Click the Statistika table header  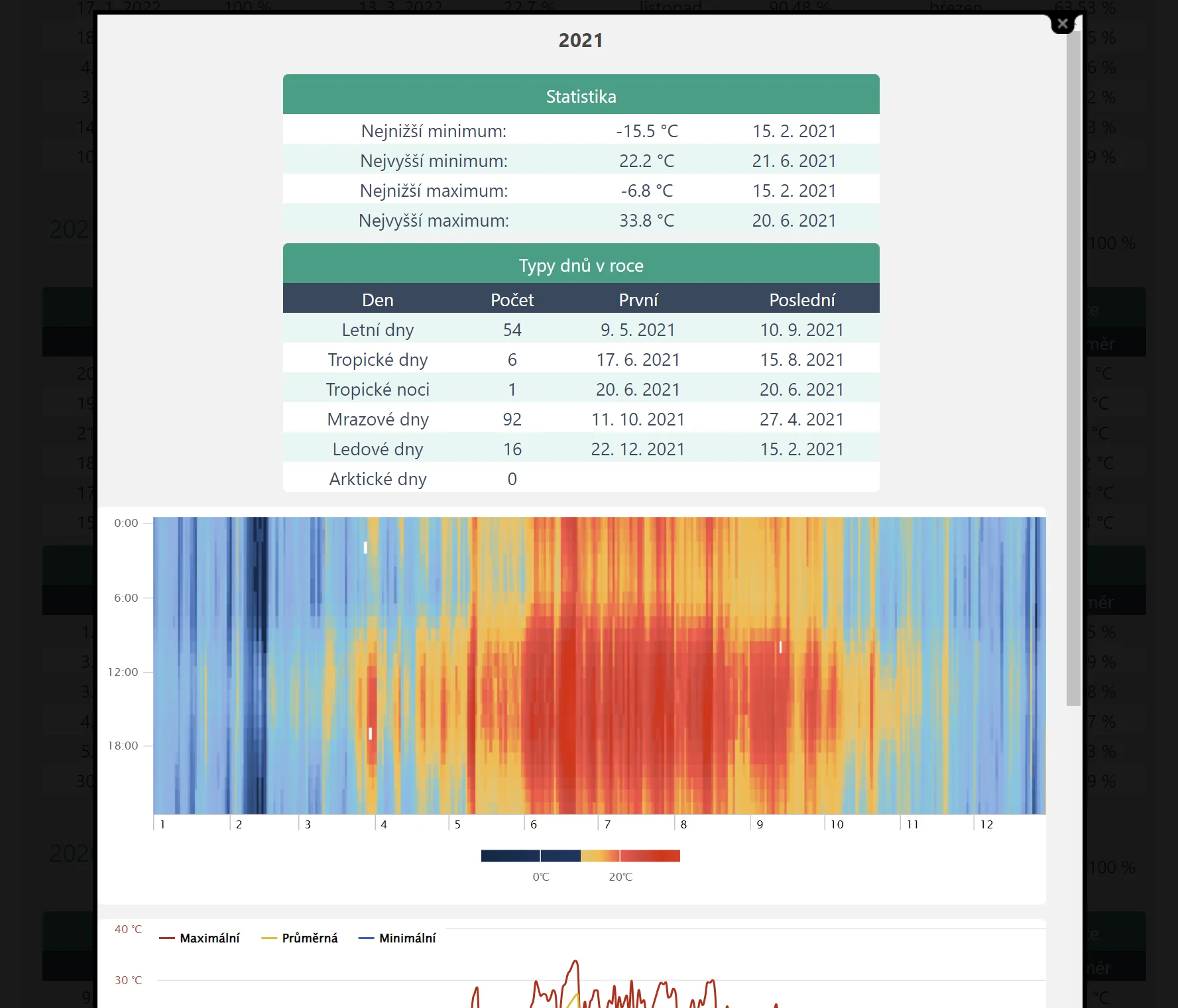[581, 96]
